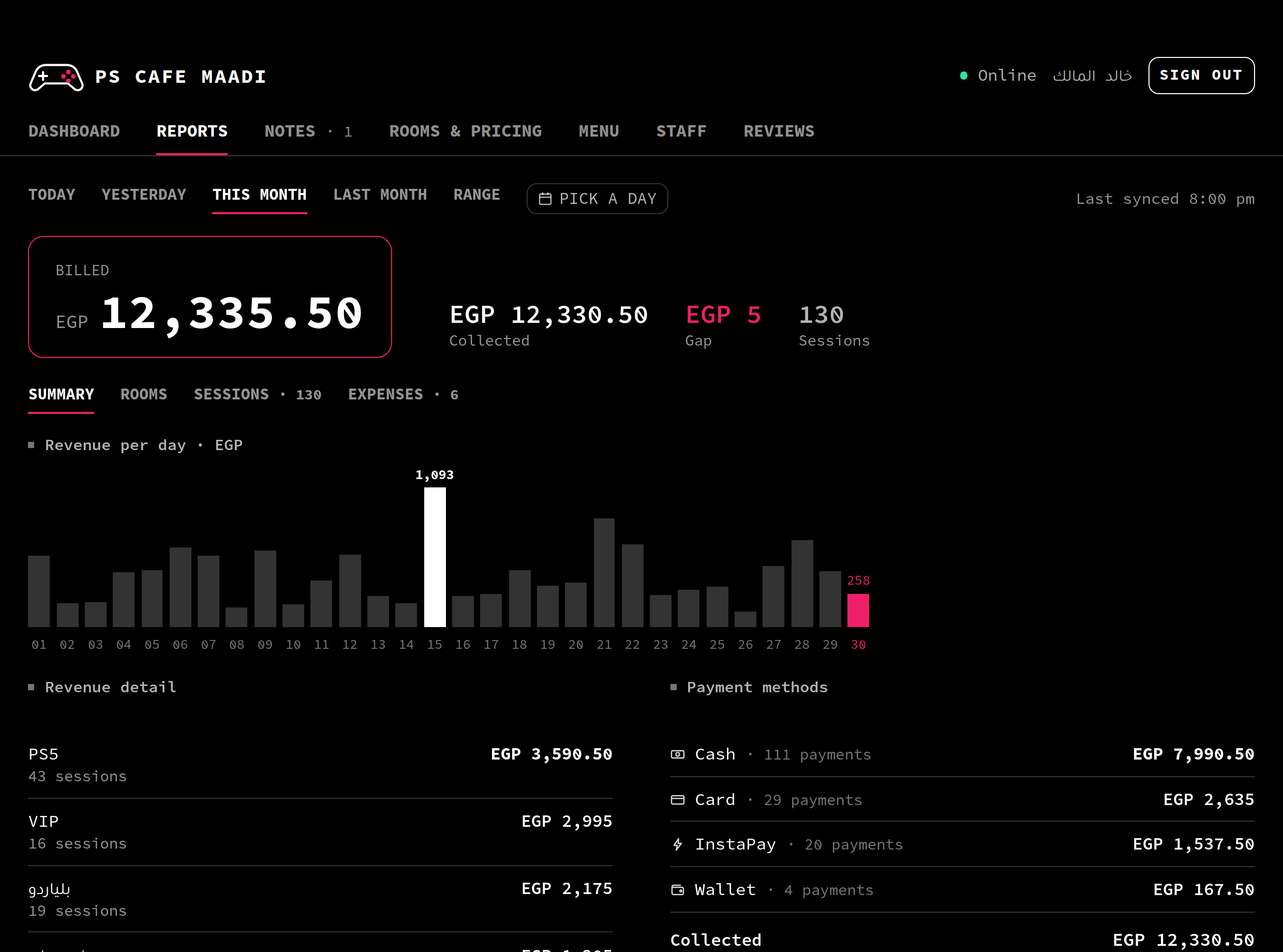Click the Cash payment method icon
The width and height of the screenshot is (1283, 952).
click(x=678, y=754)
